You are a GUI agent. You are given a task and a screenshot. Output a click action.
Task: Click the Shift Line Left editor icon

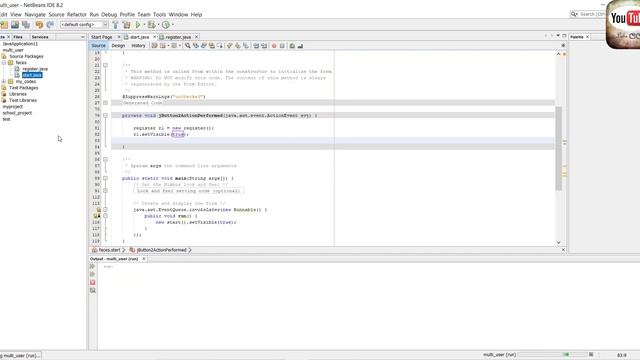click(256, 46)
